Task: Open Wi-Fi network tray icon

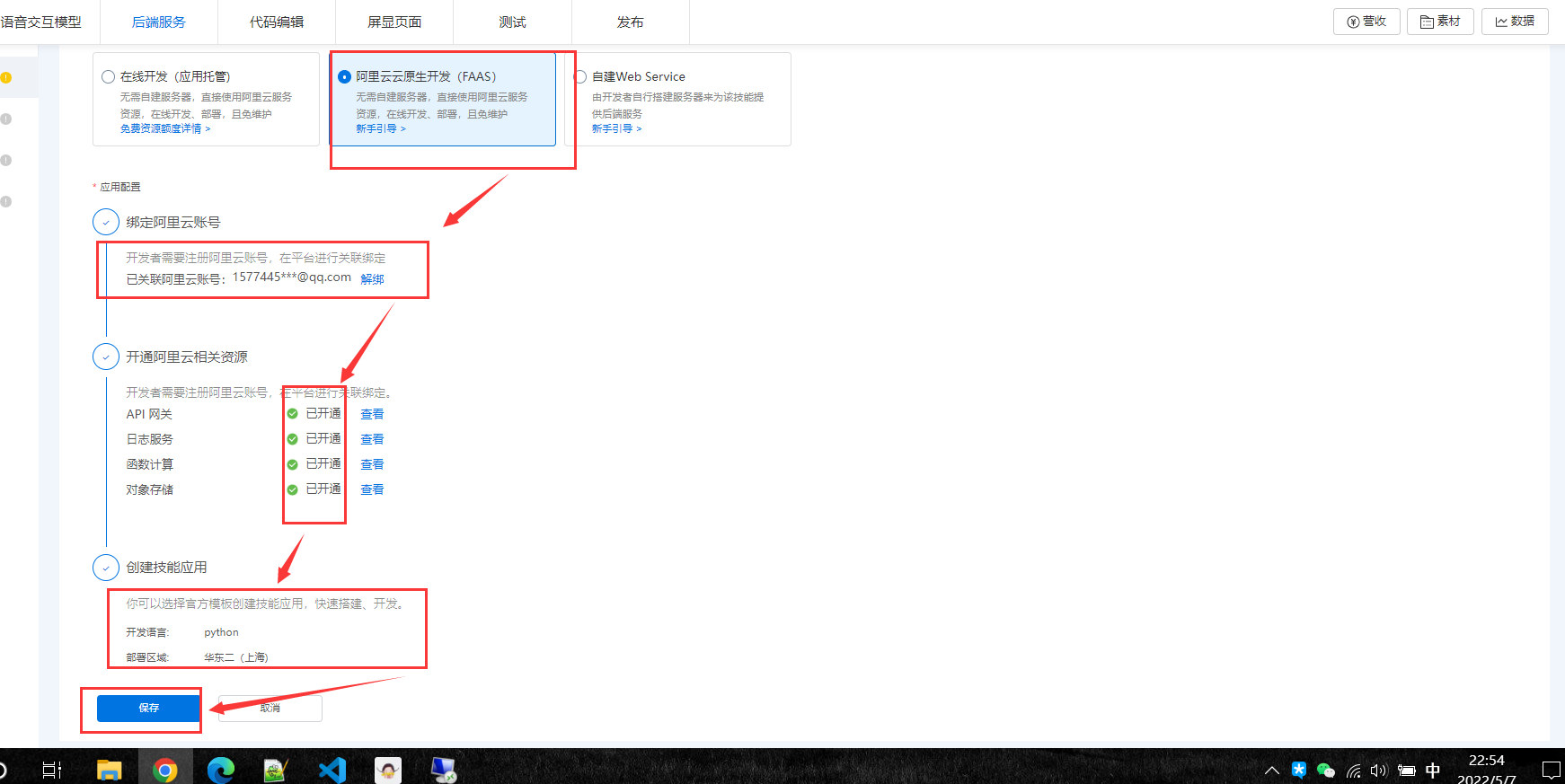Action: pos(1353,770)
